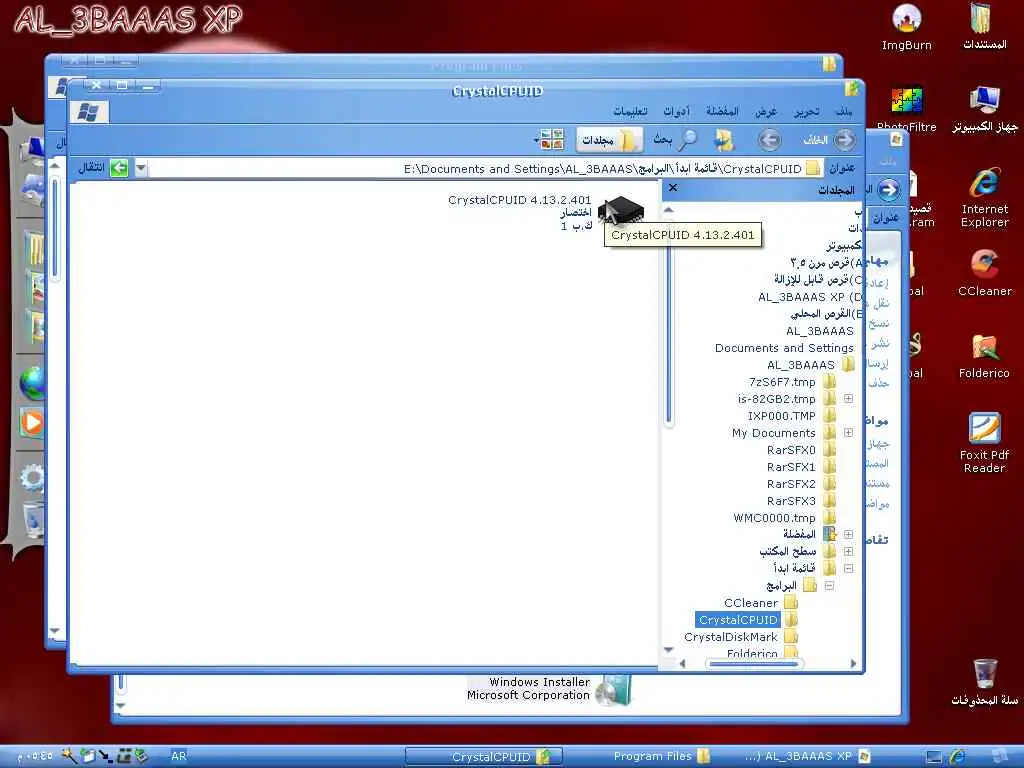Expand the المفضلة tree node
The image size is (1024, 768).
coord(848,534)
